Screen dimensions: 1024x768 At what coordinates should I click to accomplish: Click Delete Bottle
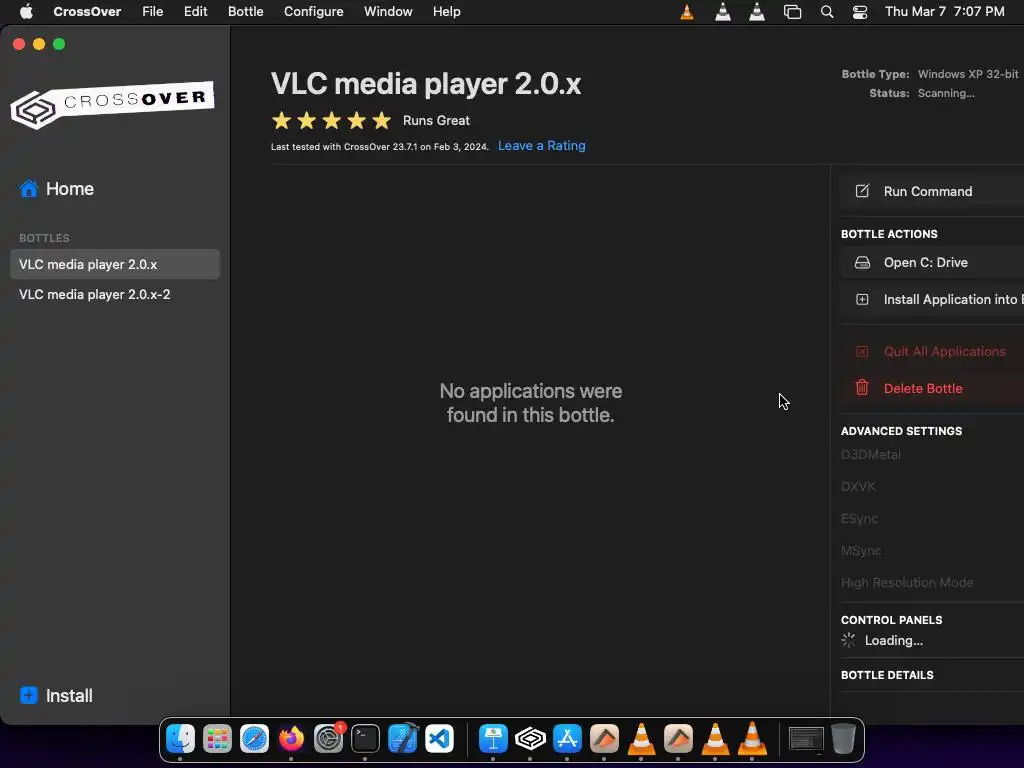click(932, 388)
